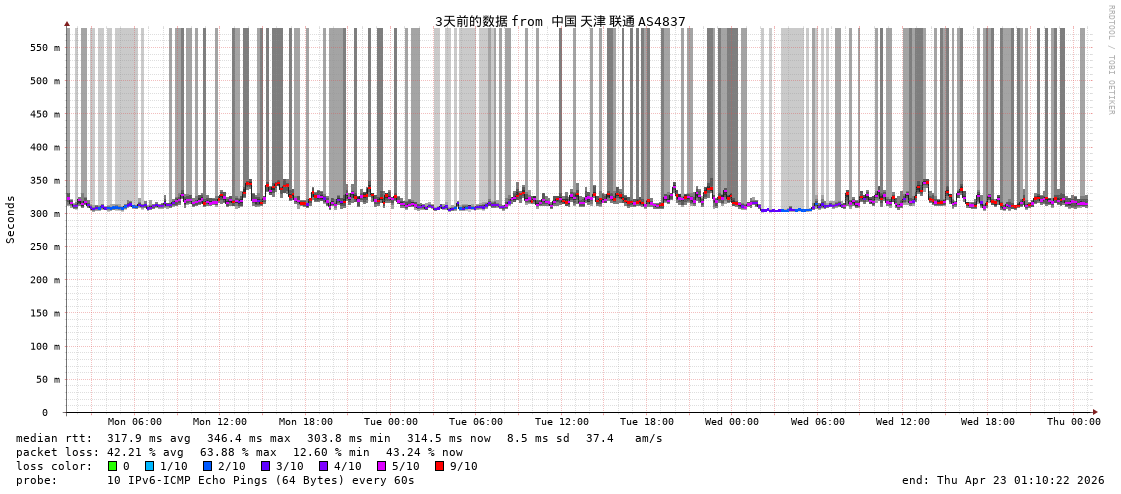Click the 'Wed 06:00' time label
1121x494 pixels.
click(x=817, y=422)
